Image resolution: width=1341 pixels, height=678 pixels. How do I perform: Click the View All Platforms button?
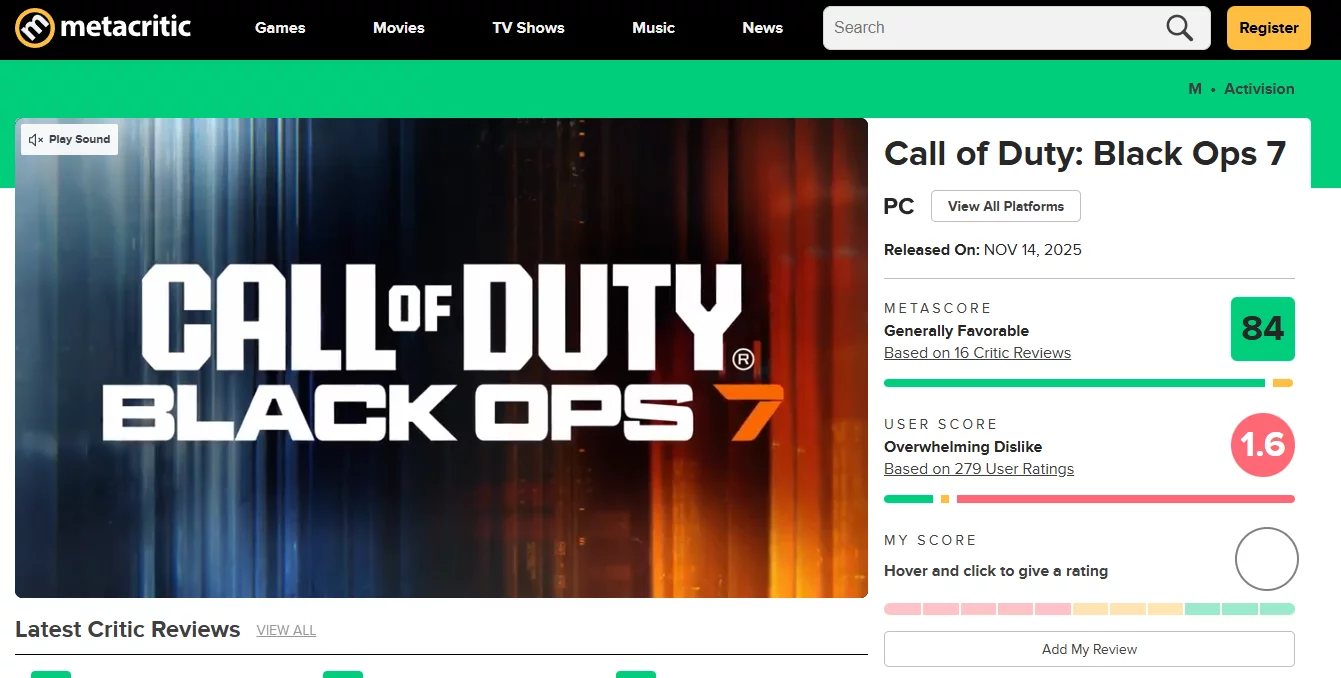point(1006,206)
